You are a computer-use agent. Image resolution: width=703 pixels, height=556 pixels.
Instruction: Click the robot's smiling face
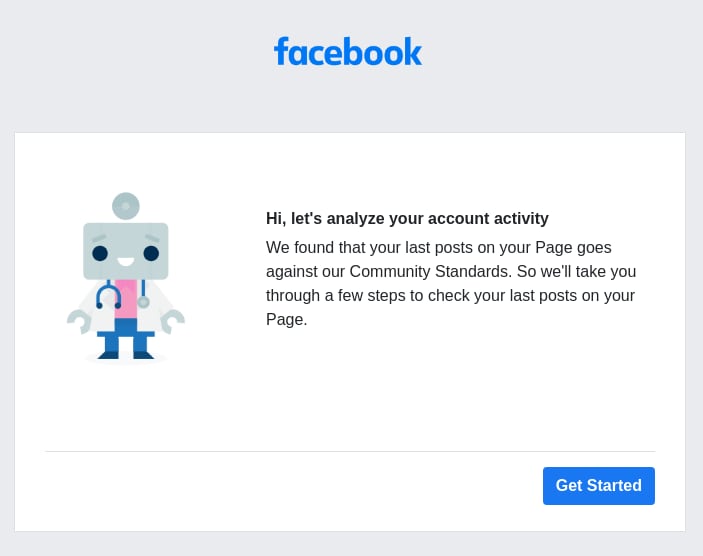126,252
